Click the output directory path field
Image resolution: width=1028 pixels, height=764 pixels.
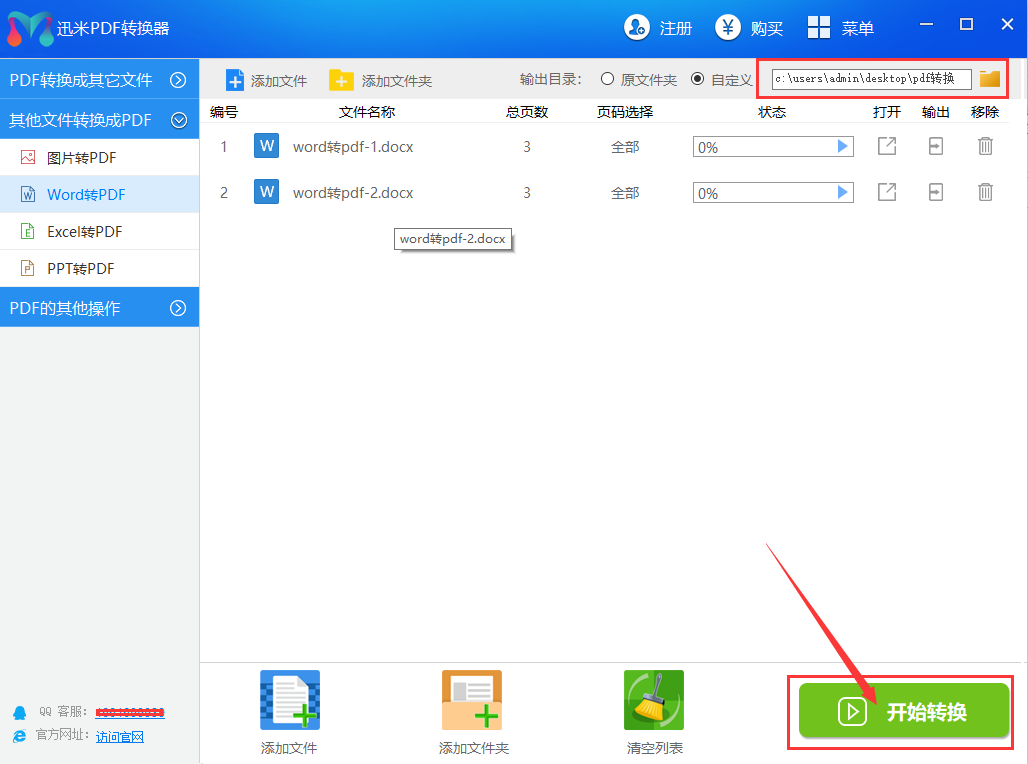(870, 79)
